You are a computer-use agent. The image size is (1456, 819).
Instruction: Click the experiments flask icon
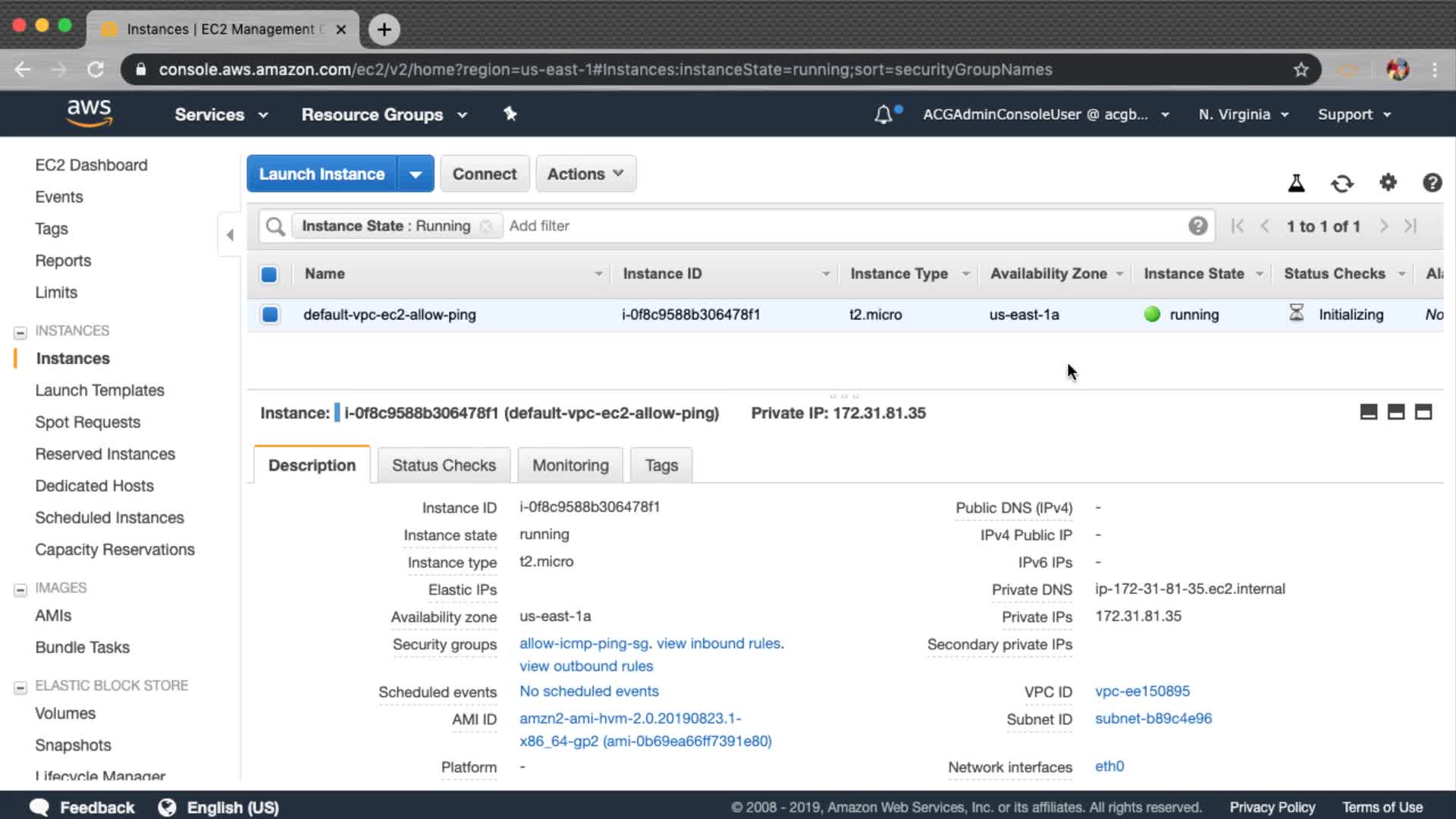coord(1296,183)
